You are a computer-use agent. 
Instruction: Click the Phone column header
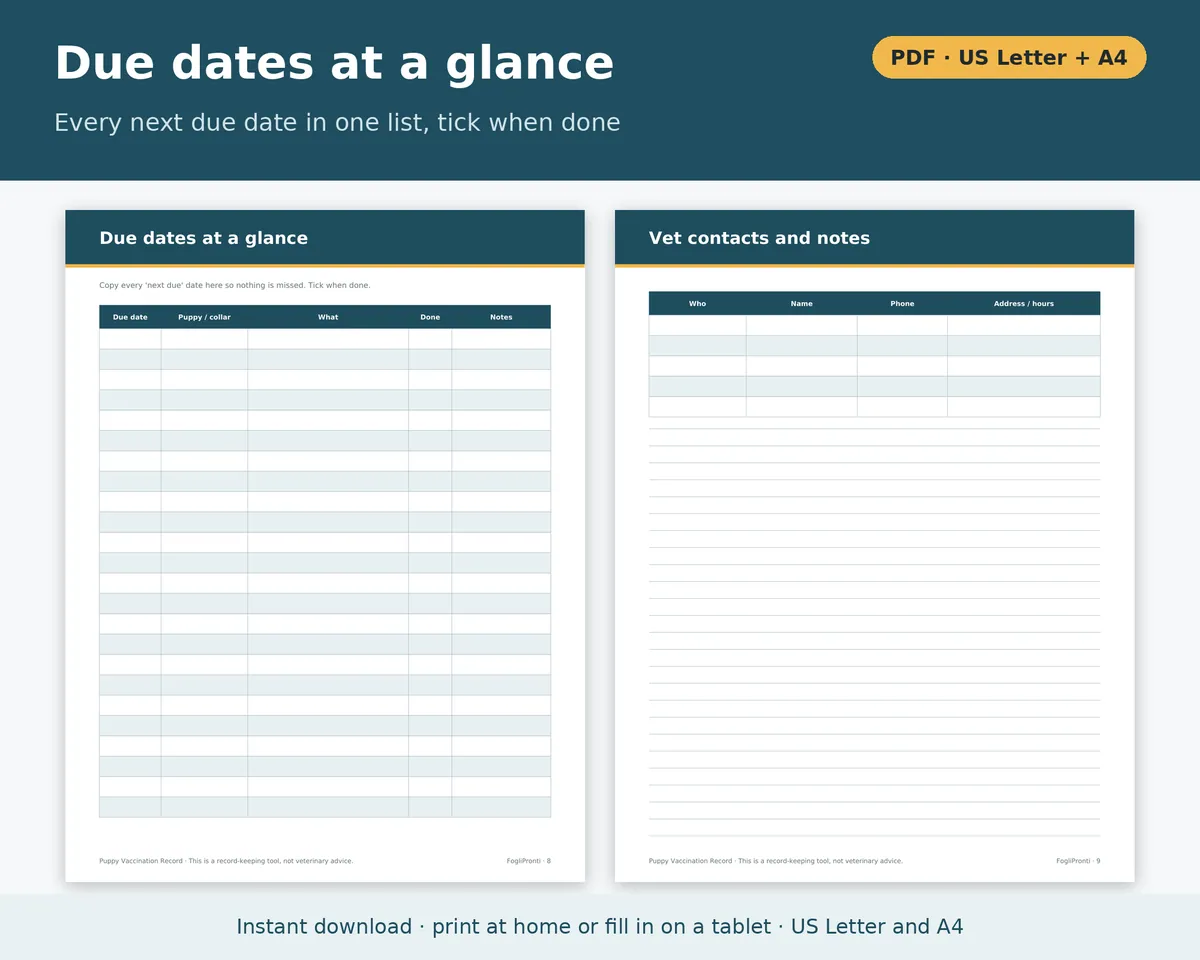902,304
